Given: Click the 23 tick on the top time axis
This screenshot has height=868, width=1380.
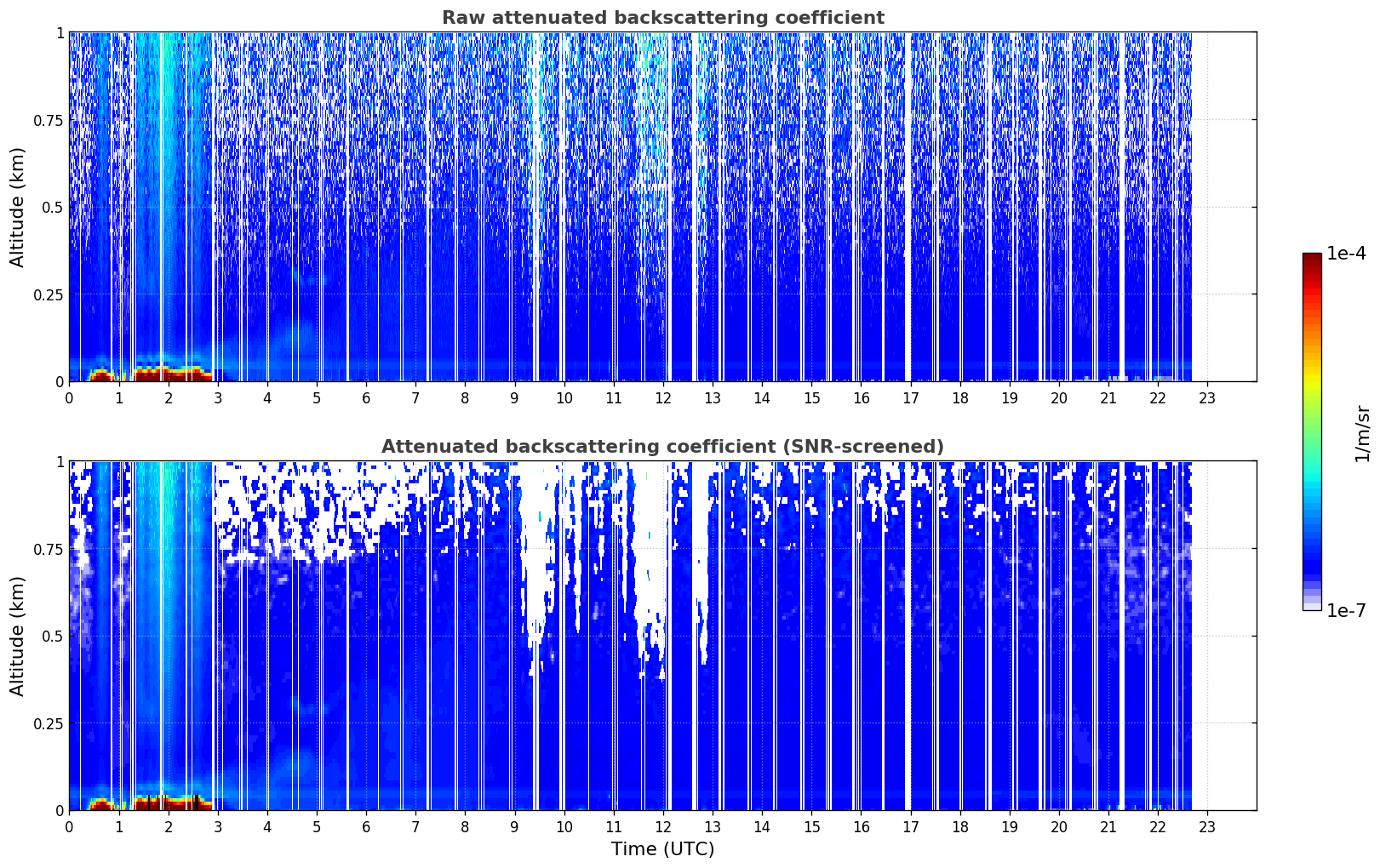Looking at the screenshot, I should pos(1207,397).
